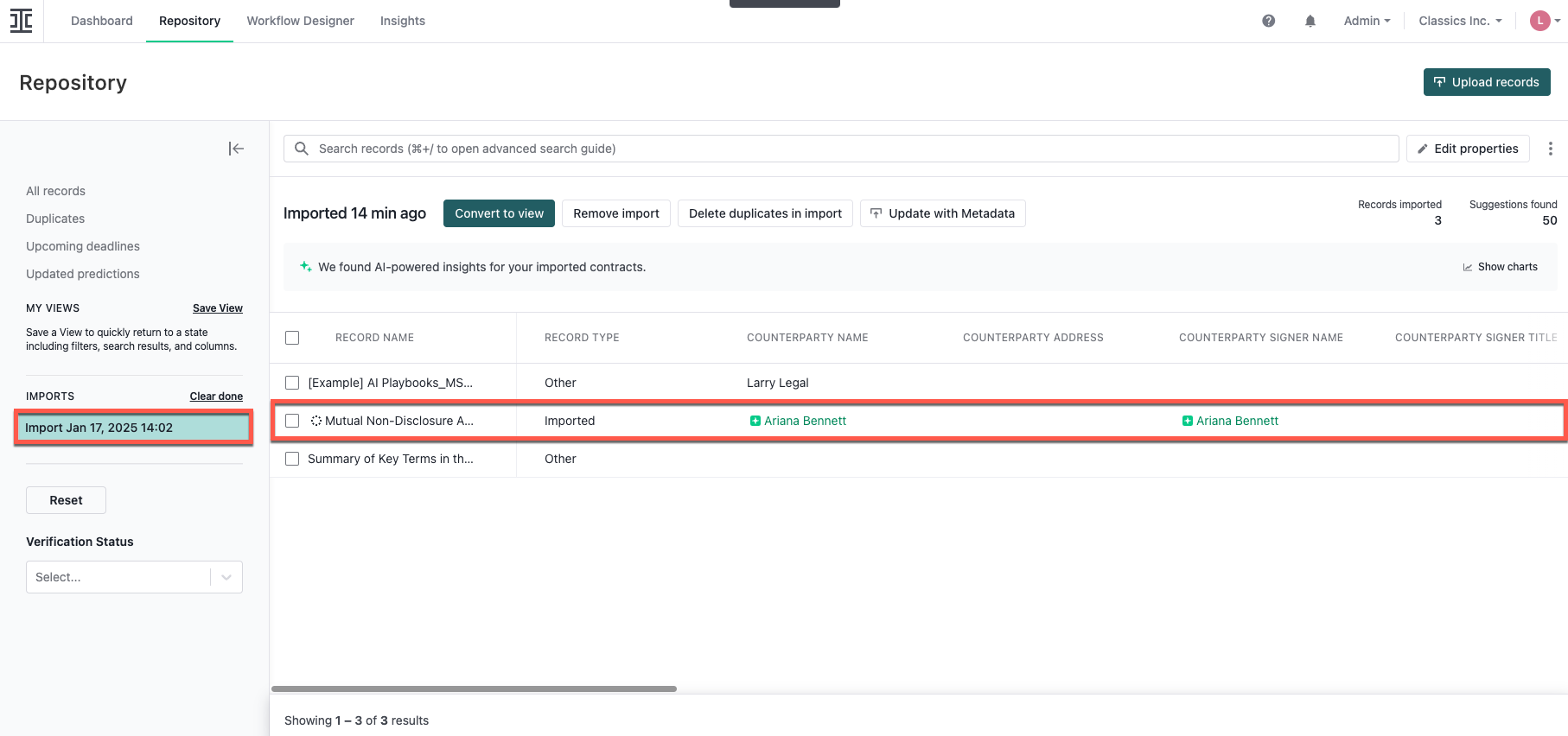Expand the Classics Inc. organization dropdown

(x=1460, y=21)
